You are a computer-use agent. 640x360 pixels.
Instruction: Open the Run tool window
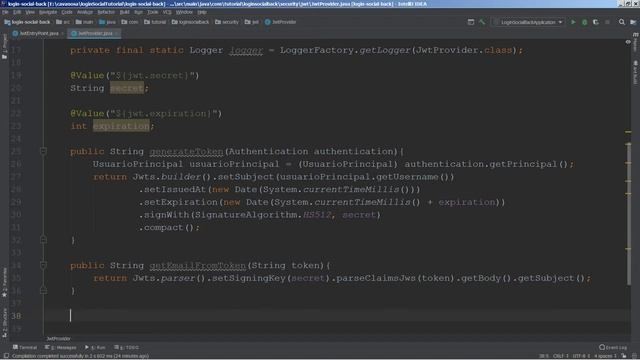pos(95,347)
